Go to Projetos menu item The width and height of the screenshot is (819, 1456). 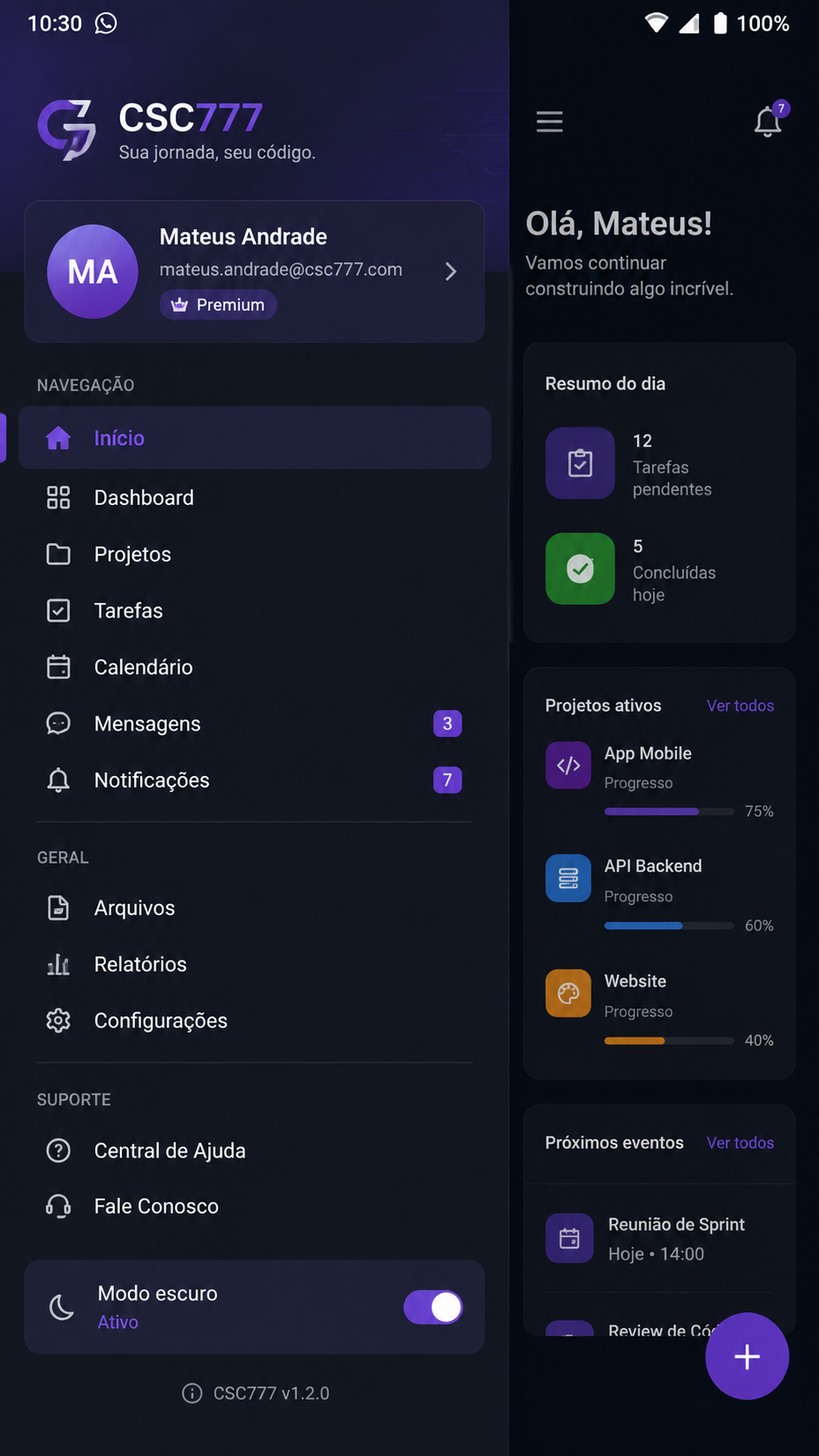(x=255, y=554)
